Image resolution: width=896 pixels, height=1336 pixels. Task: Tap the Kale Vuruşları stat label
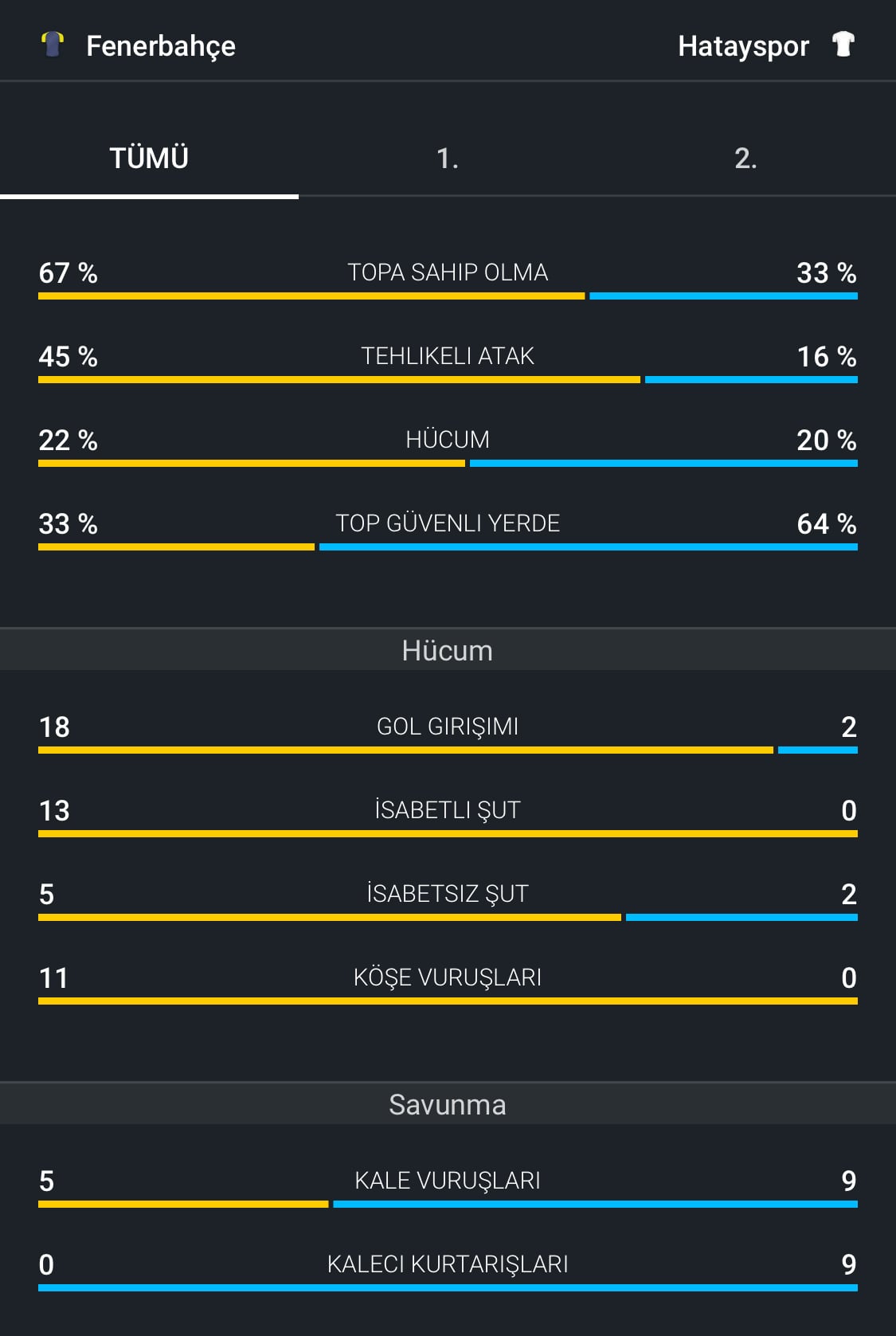[x=448, y=1180]
